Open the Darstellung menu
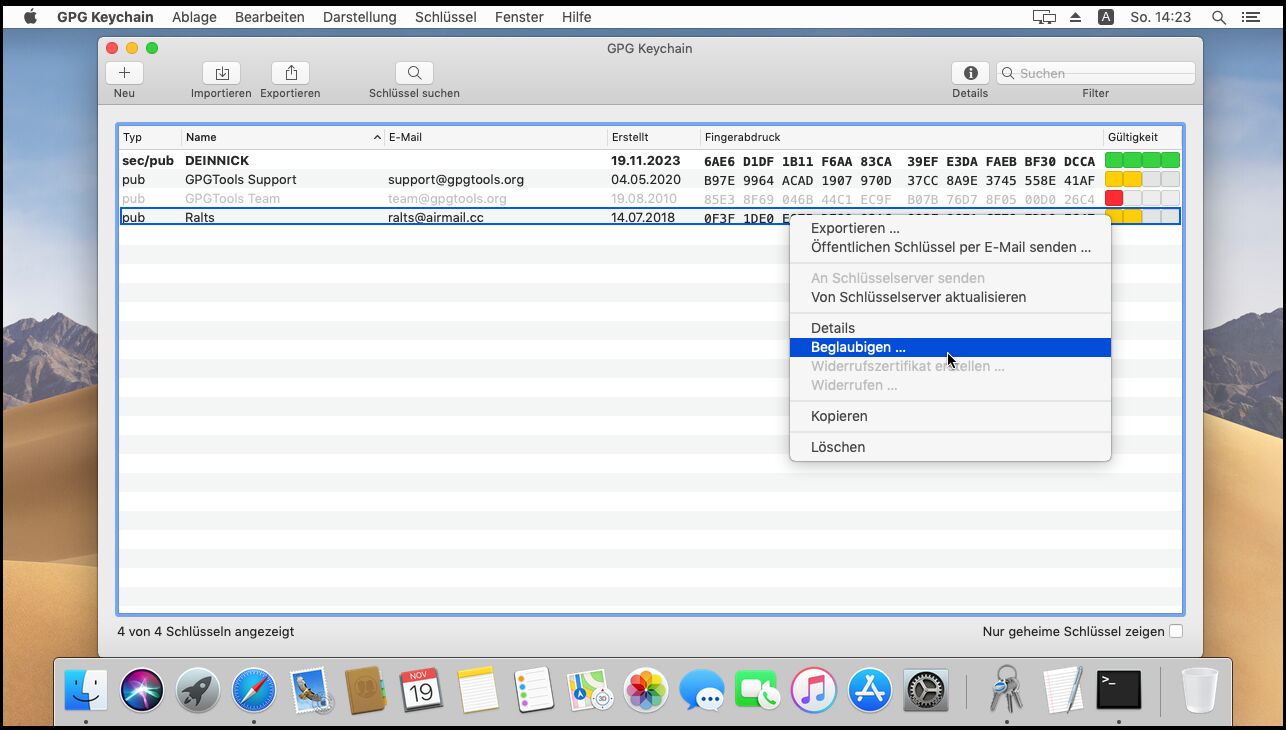This screenshot has width=1286, height=730. point(359,17)
